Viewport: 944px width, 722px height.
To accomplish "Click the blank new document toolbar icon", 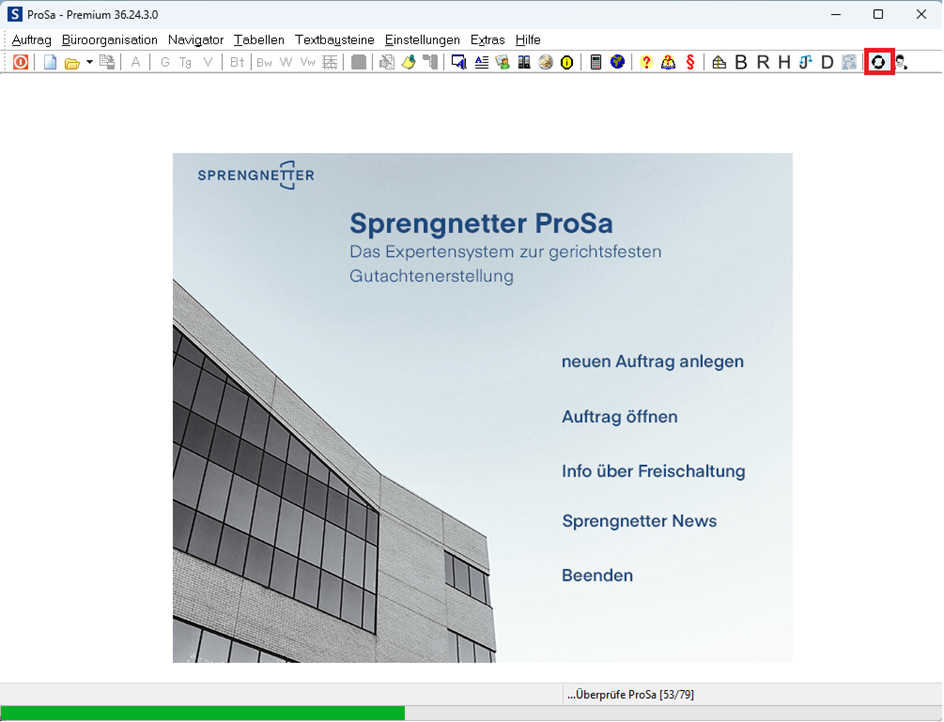I will pos(50,62).
